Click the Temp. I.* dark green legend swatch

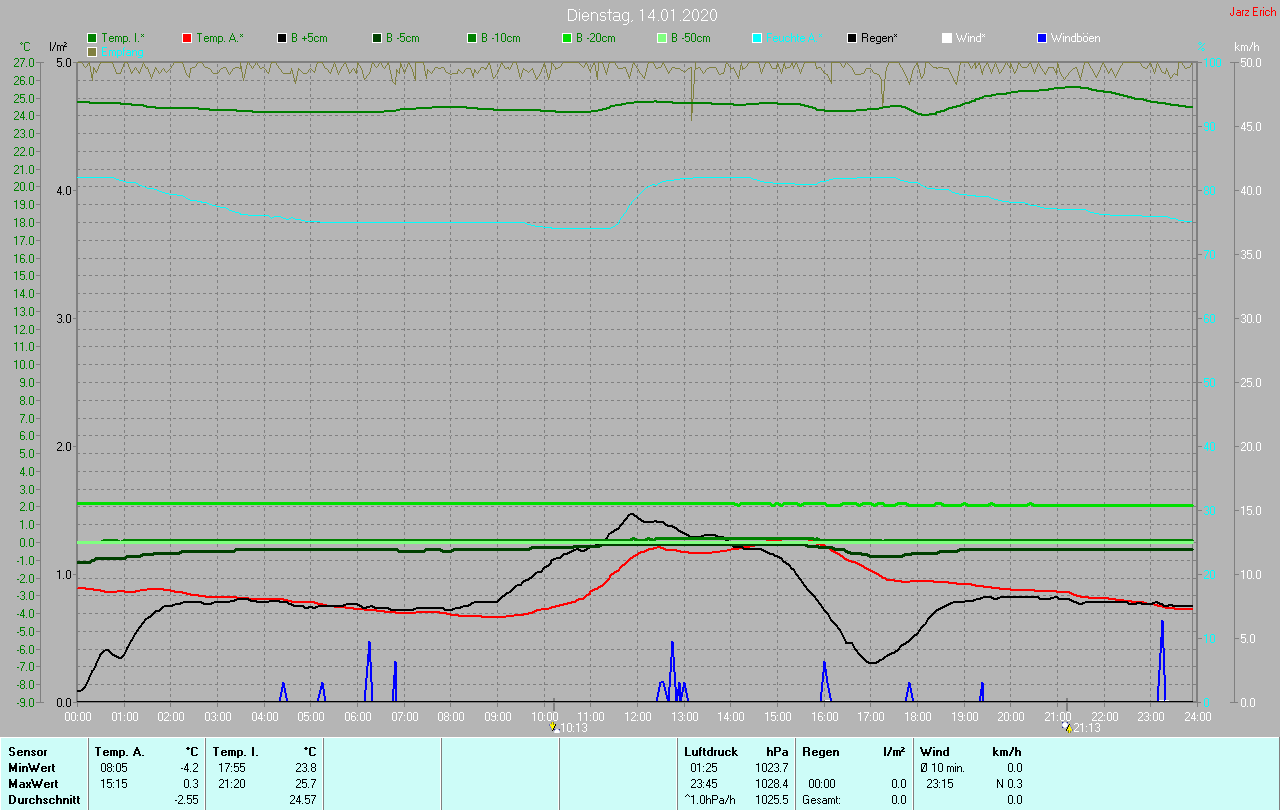93,38
